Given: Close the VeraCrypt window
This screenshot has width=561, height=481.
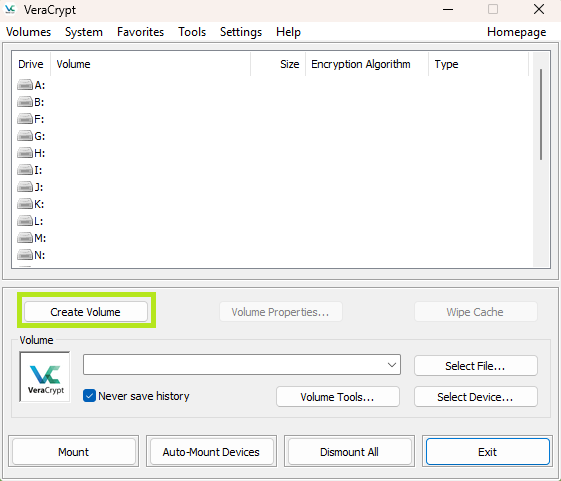Looking at the screenshot, I should tap(539, 9).
